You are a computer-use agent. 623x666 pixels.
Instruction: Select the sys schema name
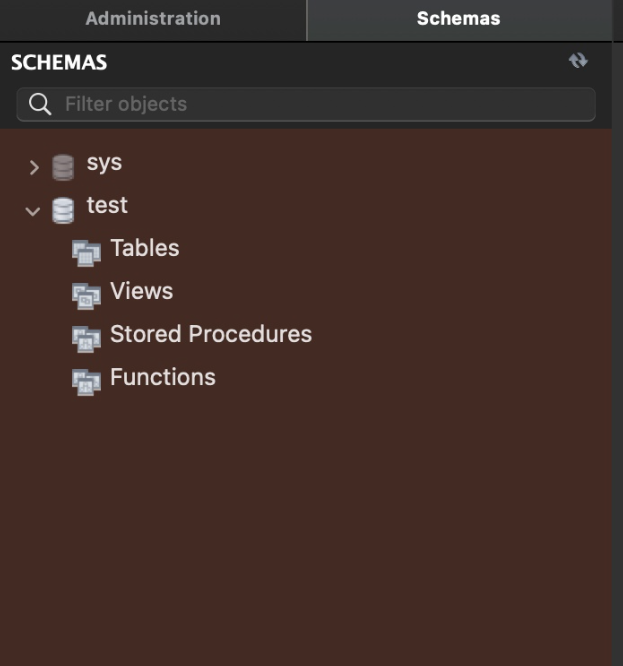pos(104,163)
